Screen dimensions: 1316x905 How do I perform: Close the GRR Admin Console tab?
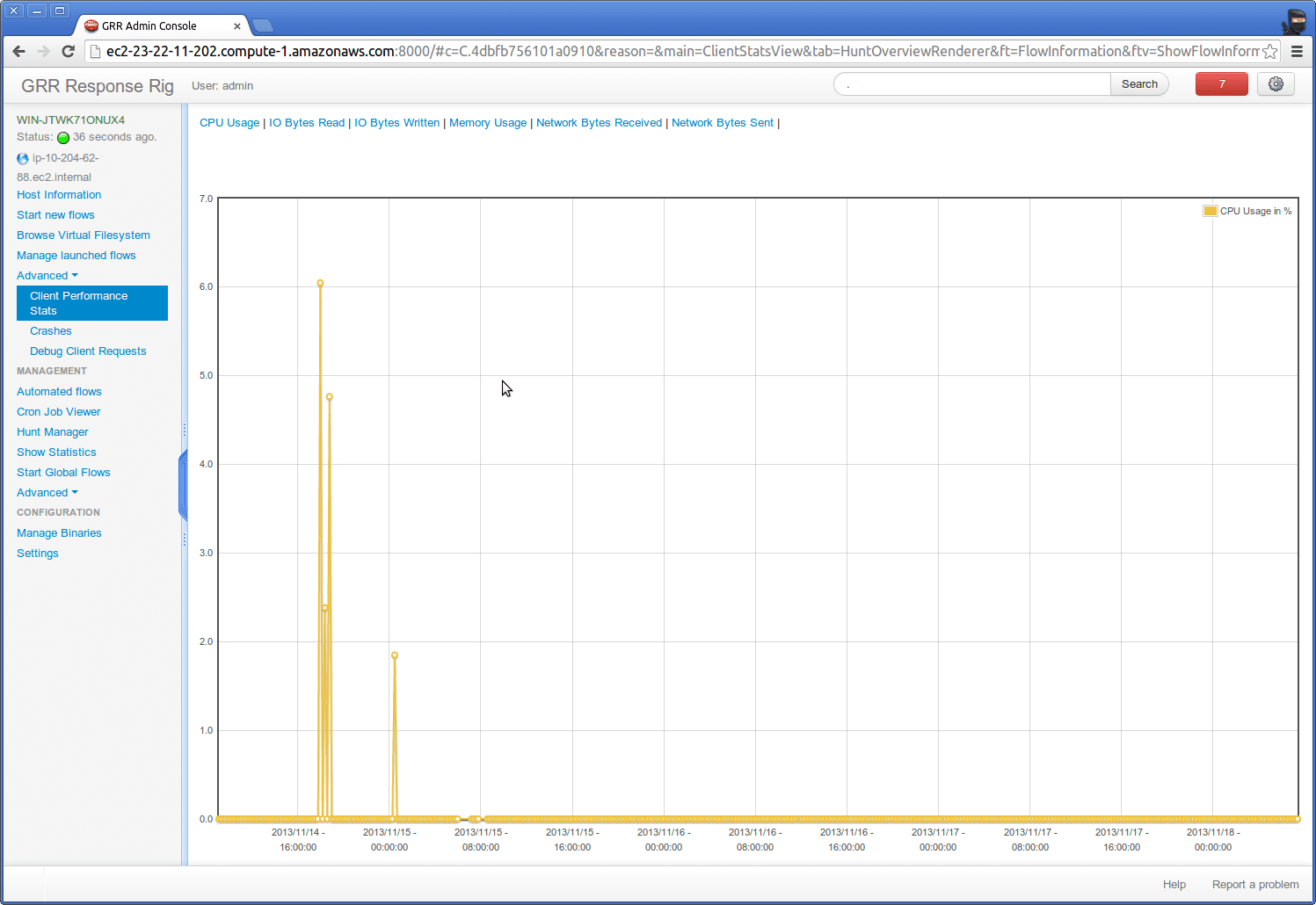click(237, 26)
